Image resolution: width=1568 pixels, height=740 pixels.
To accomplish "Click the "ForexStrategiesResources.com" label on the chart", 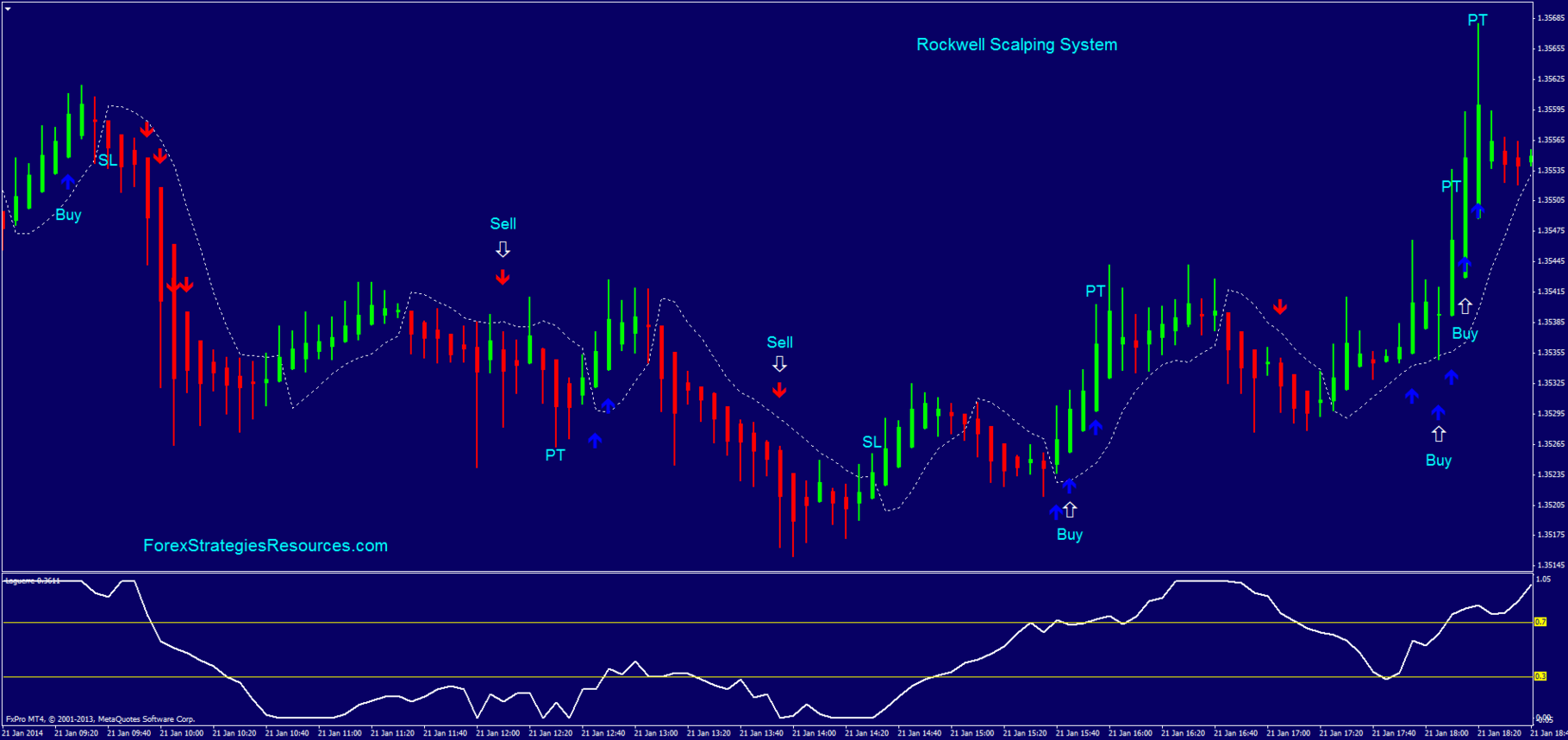I will [265, 546].
